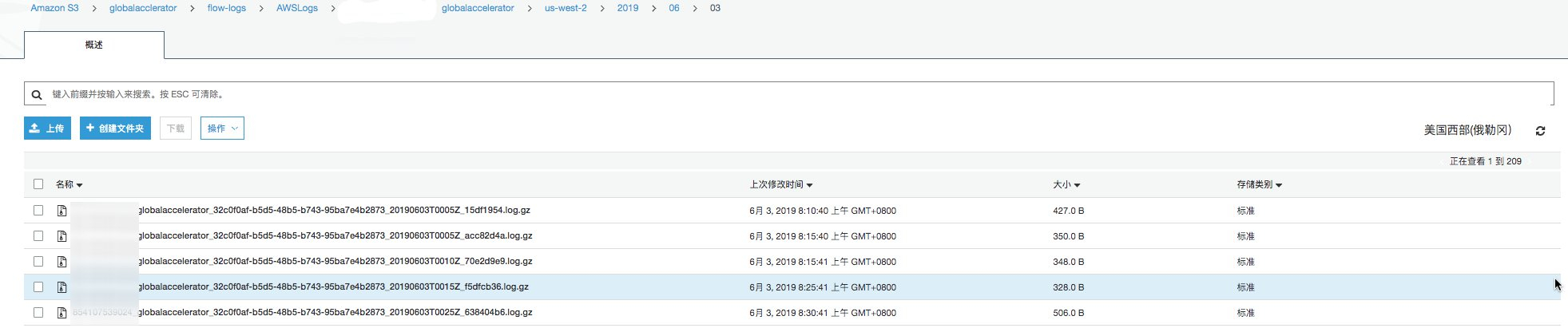Open the us-west-2 breadcrumb folder

(566, 8)
